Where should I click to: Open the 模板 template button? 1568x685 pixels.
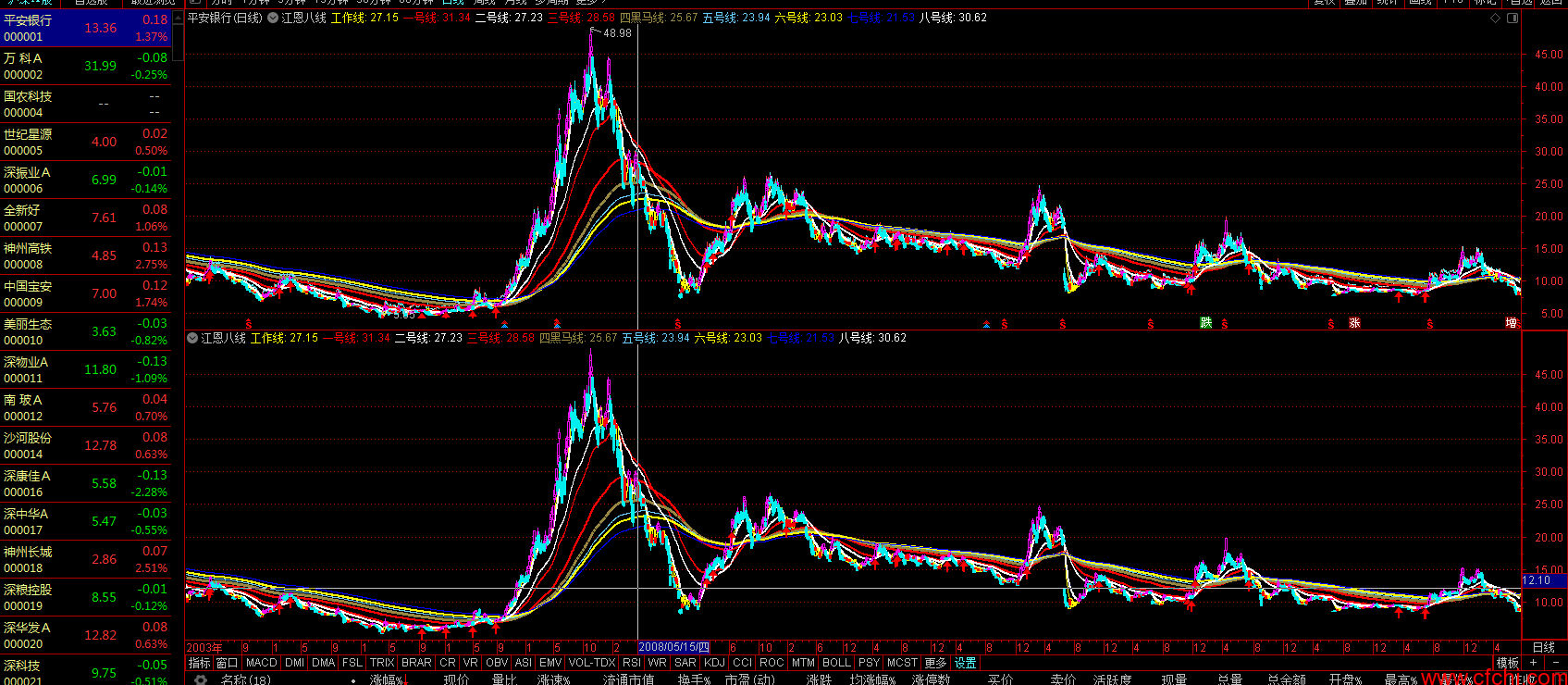pyautogui.click(x=1508, y=663)
